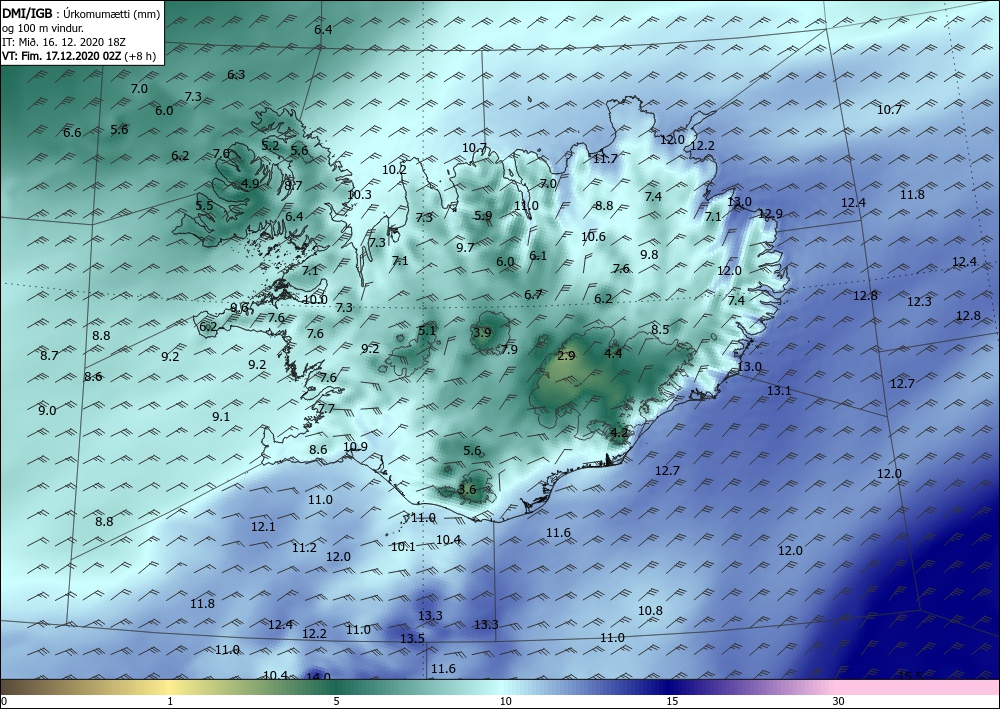Screen dimensions: 1000x709
Task: Click the legend tick label '30'
Action: 838,701
